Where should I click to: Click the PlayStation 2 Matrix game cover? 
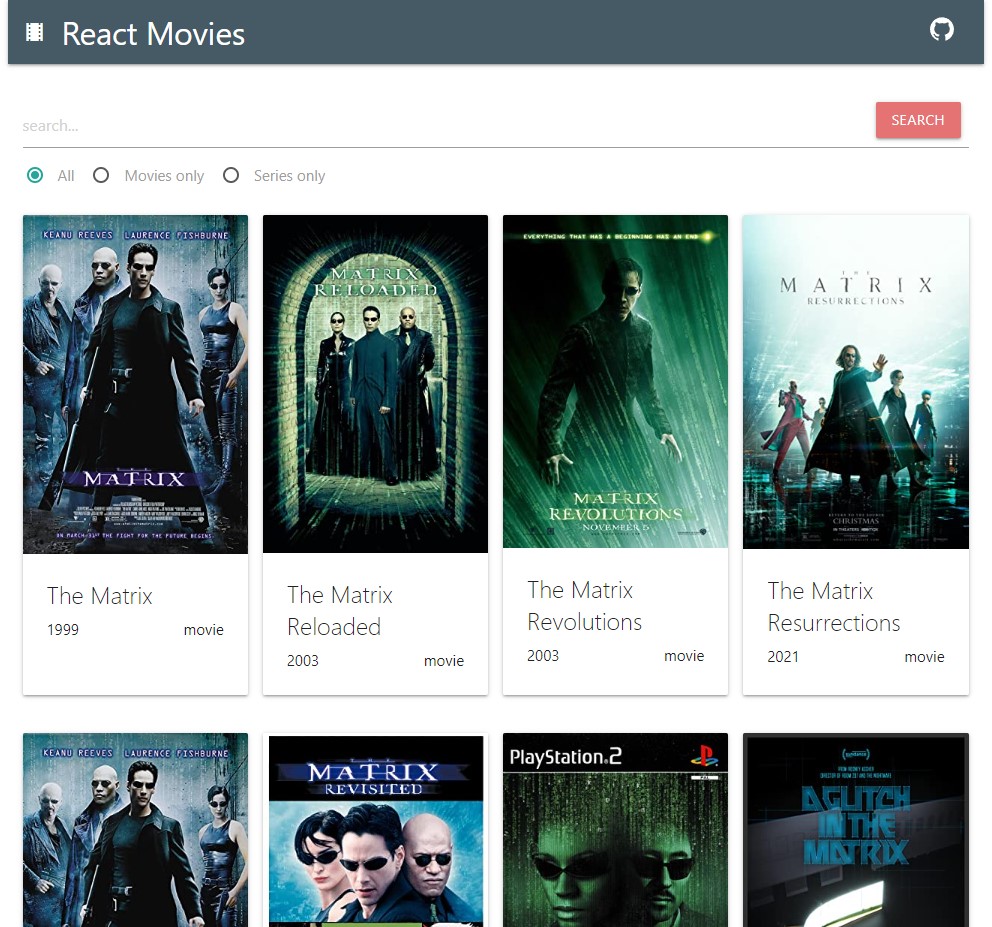pos(615,830)
